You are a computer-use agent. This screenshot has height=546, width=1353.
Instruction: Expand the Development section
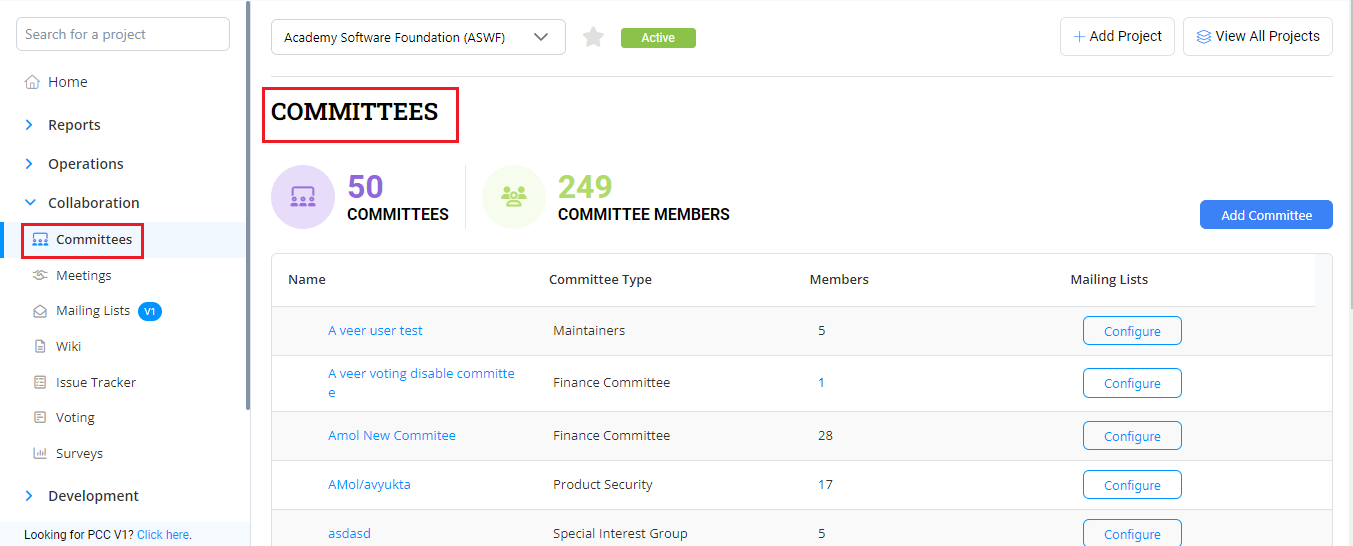pos(29,496)
